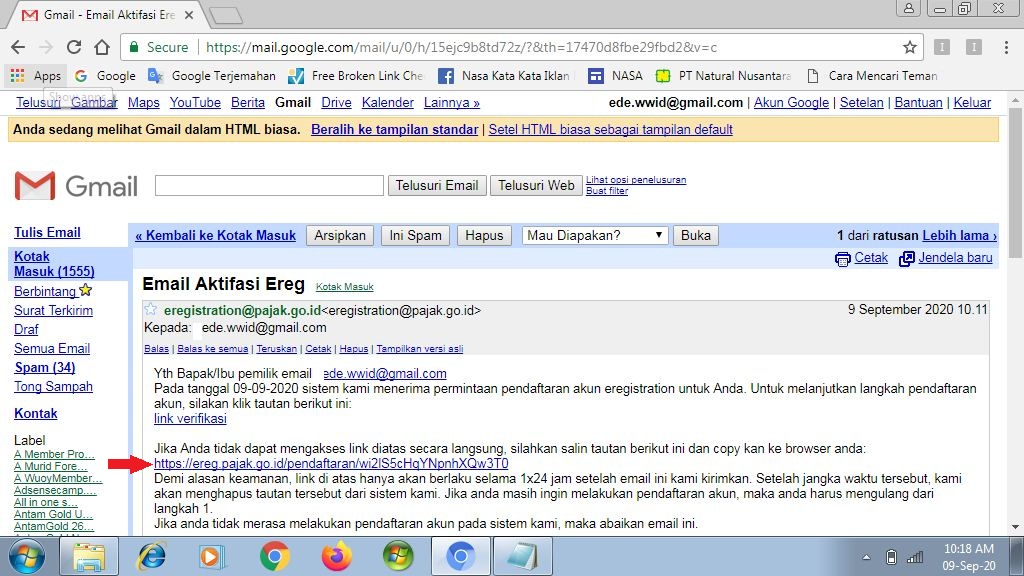Click the Gmail logo
This screenshot has height=576, width=1024.
pos(76,186)
